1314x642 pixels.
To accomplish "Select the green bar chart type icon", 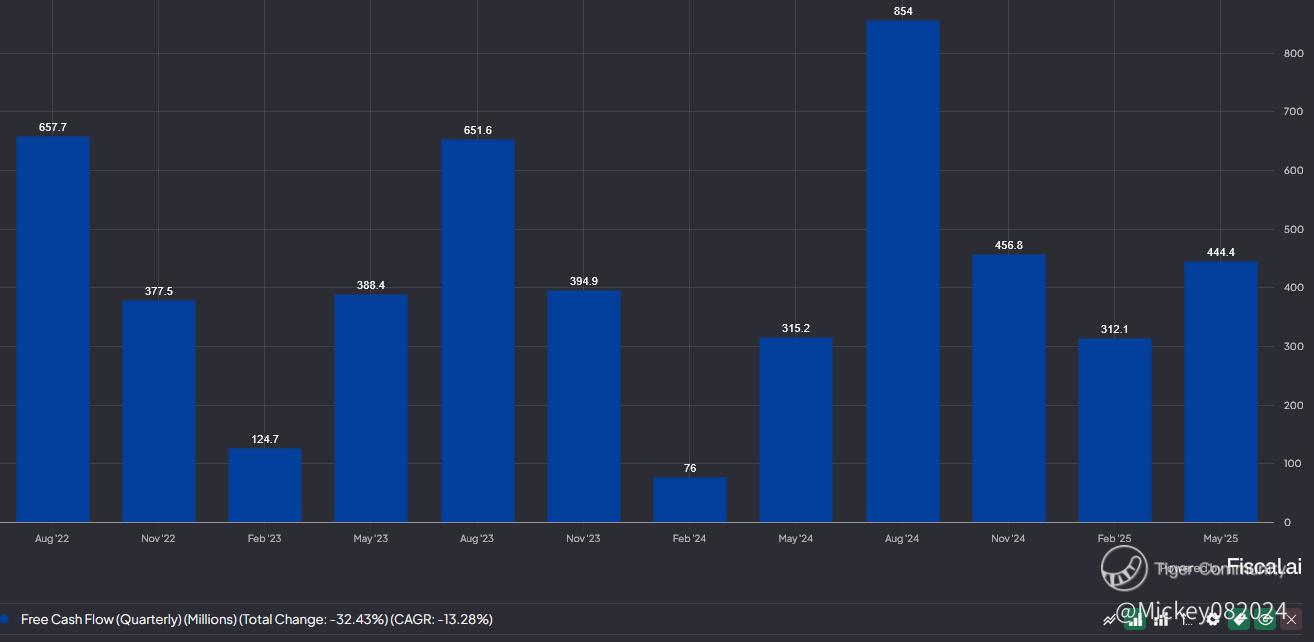I will click(1135, 620).
